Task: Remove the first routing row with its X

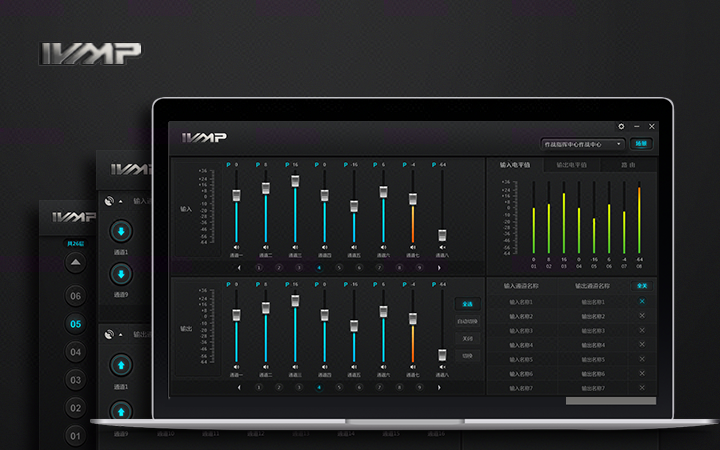Action: tap(642, 301)
